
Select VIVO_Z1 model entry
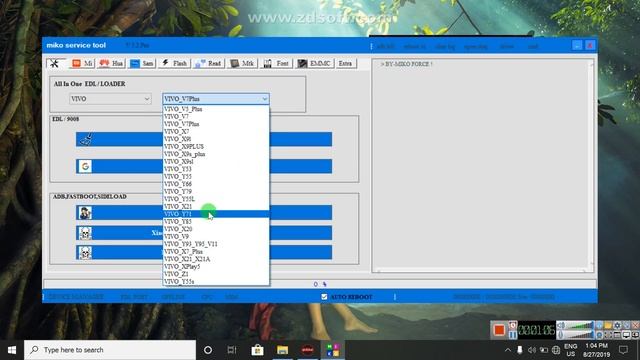(x=216, y=274)
